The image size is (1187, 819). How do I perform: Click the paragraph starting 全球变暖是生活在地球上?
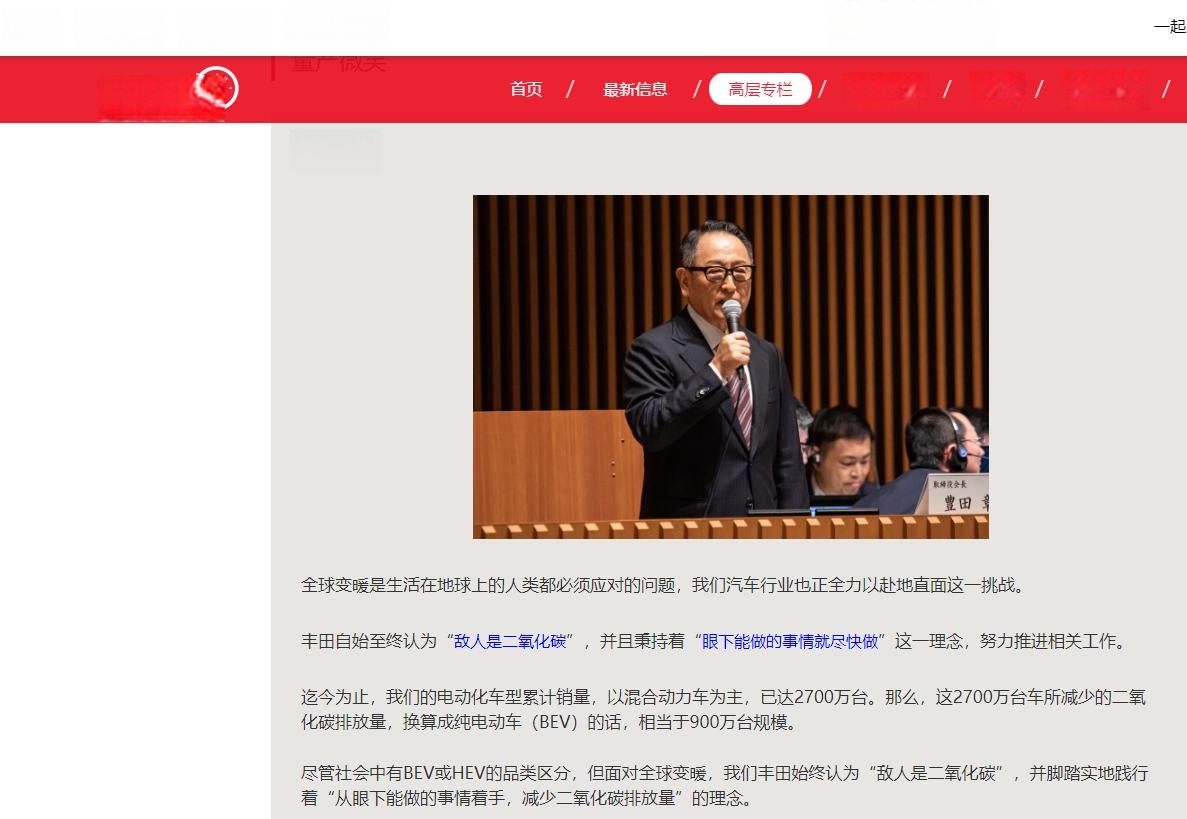click(663, 585)
